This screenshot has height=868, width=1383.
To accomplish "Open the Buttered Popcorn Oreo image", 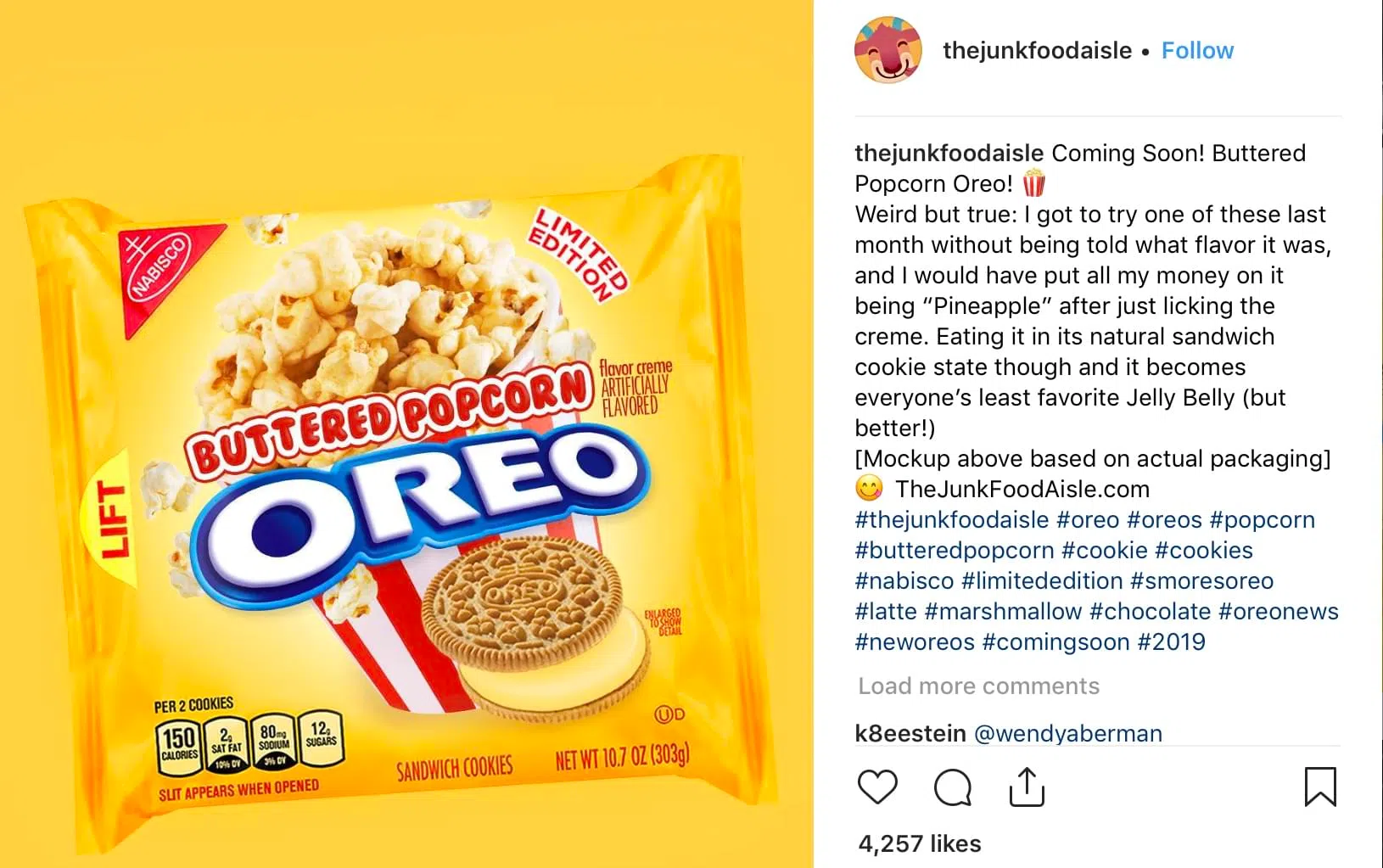I will click(x=406, y=434).
